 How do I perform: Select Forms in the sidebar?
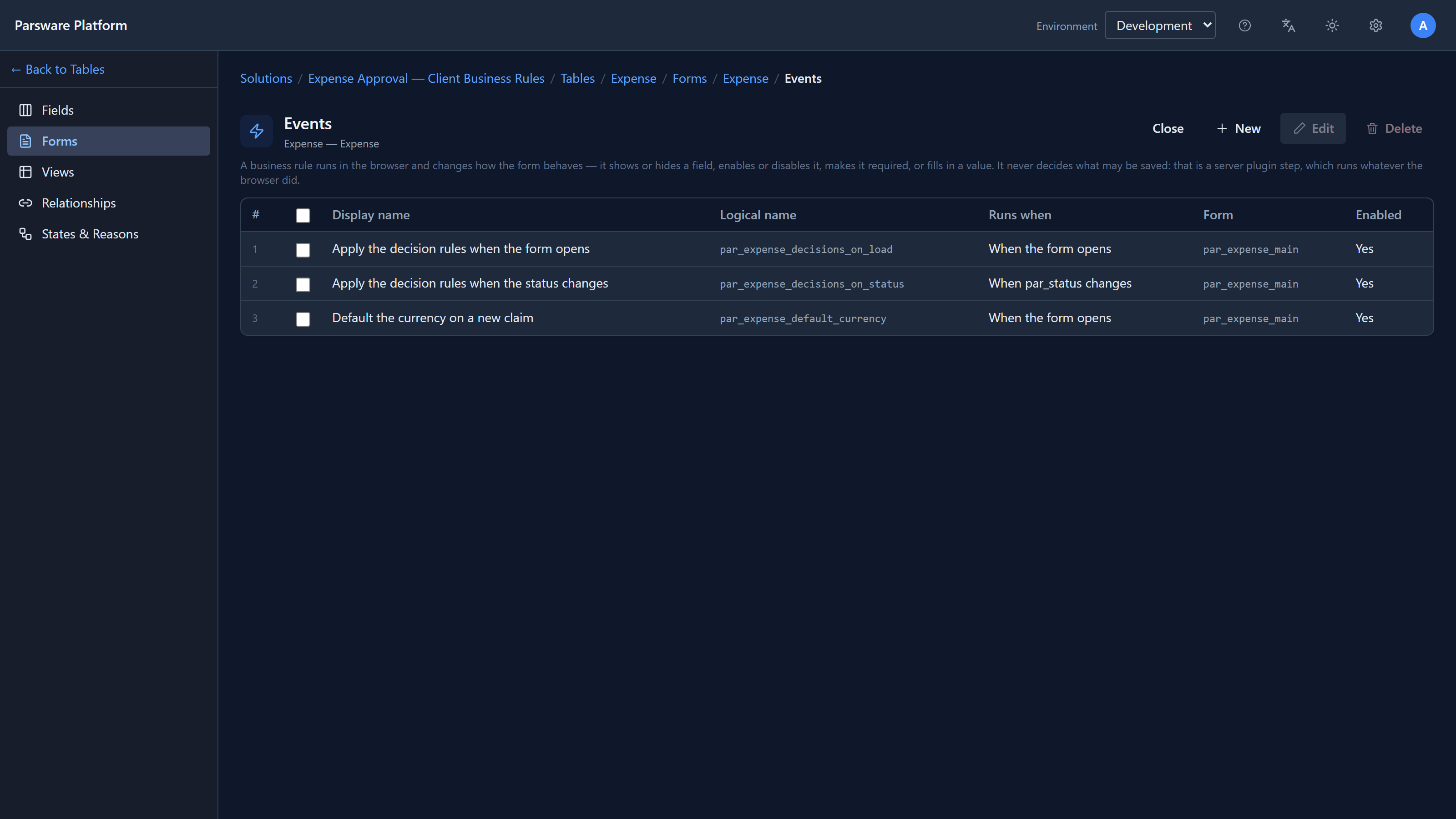click(x=109, y=142)
